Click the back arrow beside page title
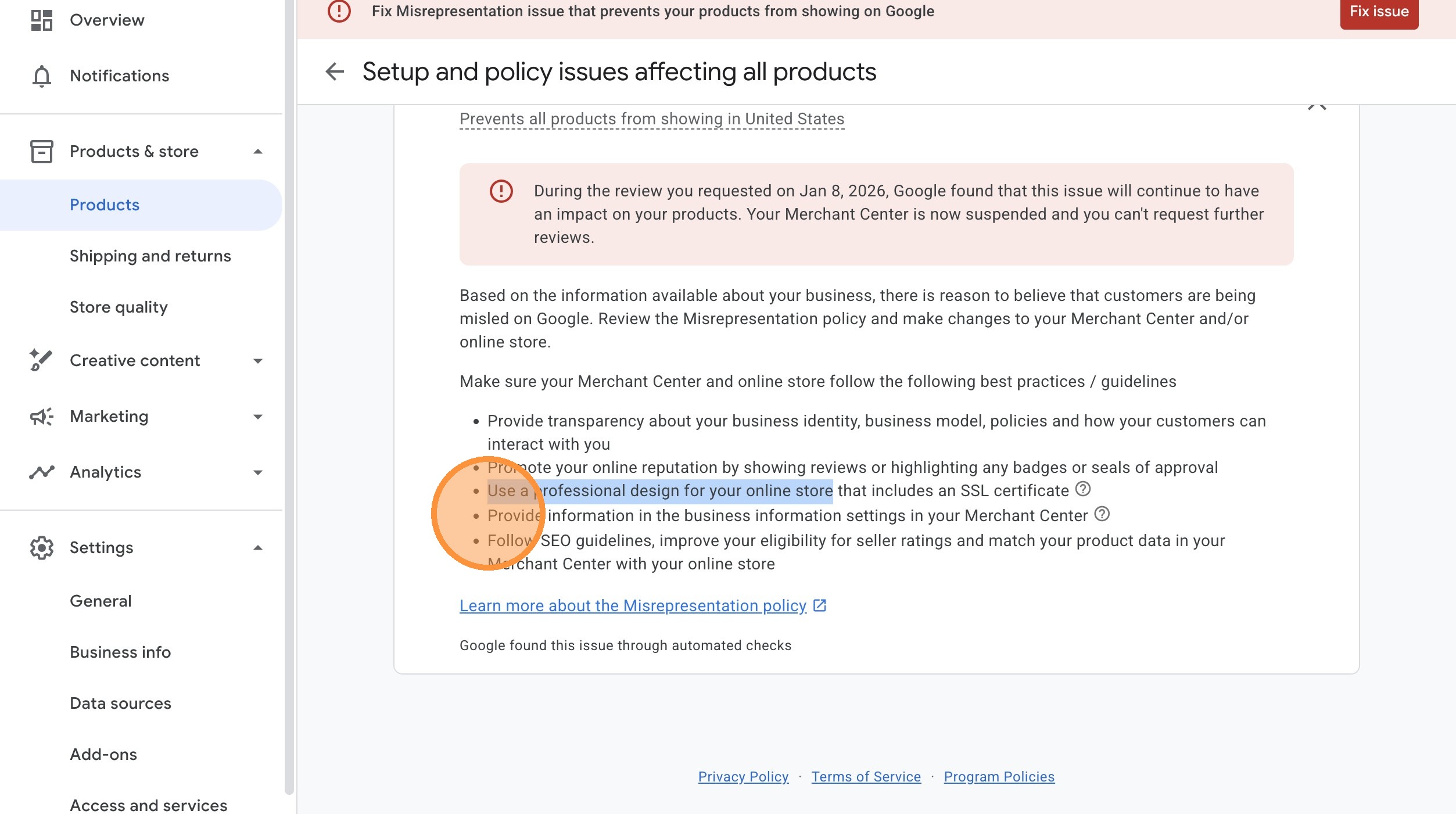Screen dimensions: 1456x814 [335, 71]
